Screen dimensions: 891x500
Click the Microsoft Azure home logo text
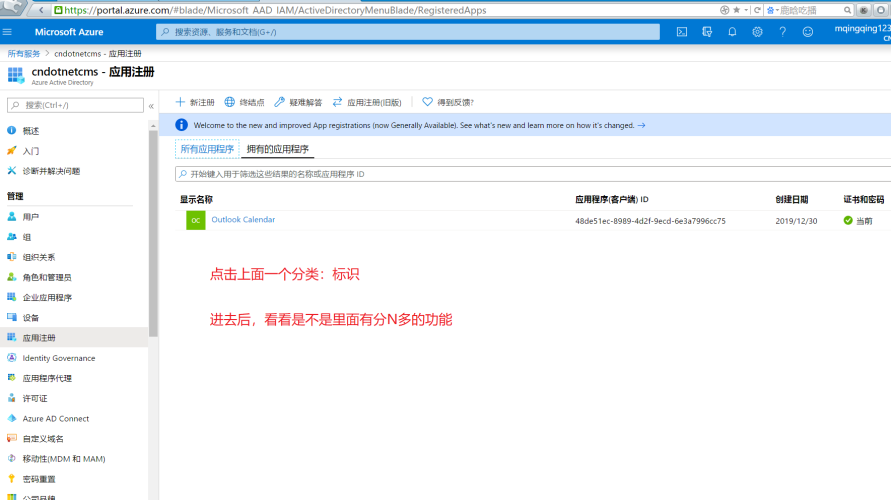click(69, 32)
